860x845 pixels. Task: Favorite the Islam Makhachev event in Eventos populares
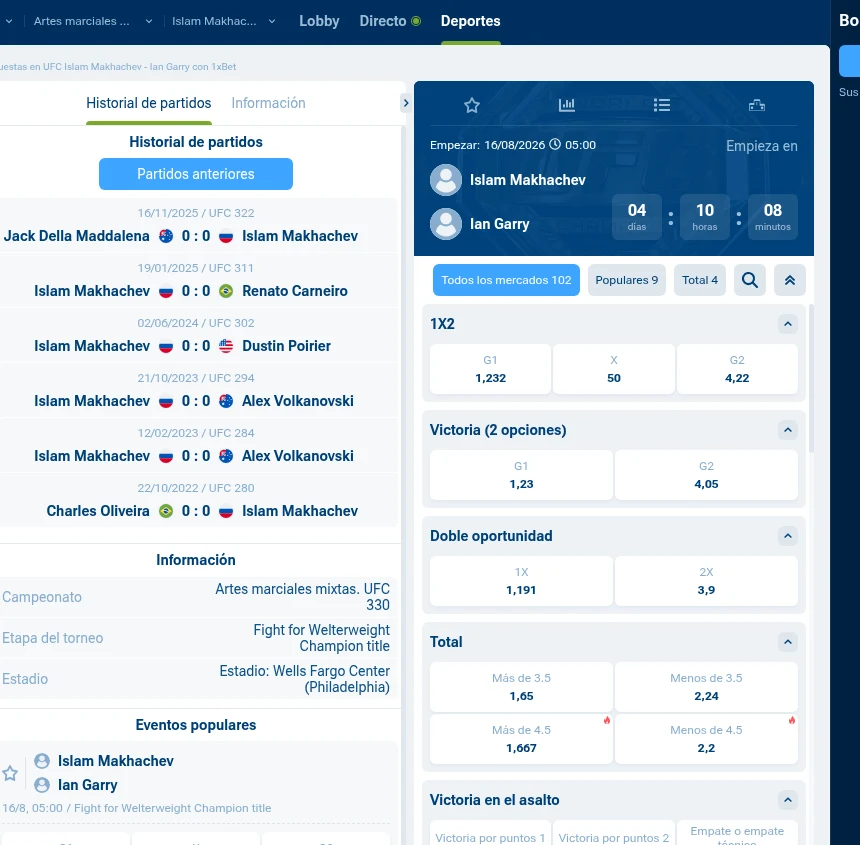pyautogui.click(x=10, y=773)
